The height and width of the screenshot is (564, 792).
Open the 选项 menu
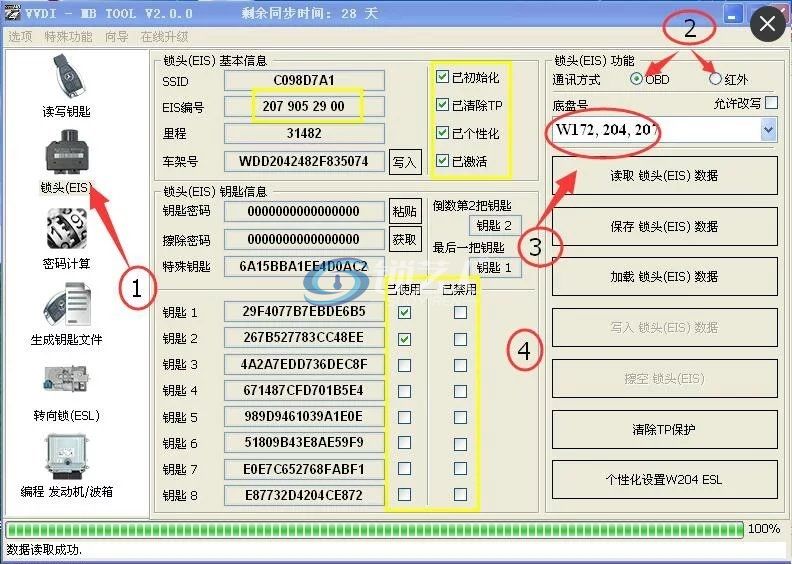20,37
